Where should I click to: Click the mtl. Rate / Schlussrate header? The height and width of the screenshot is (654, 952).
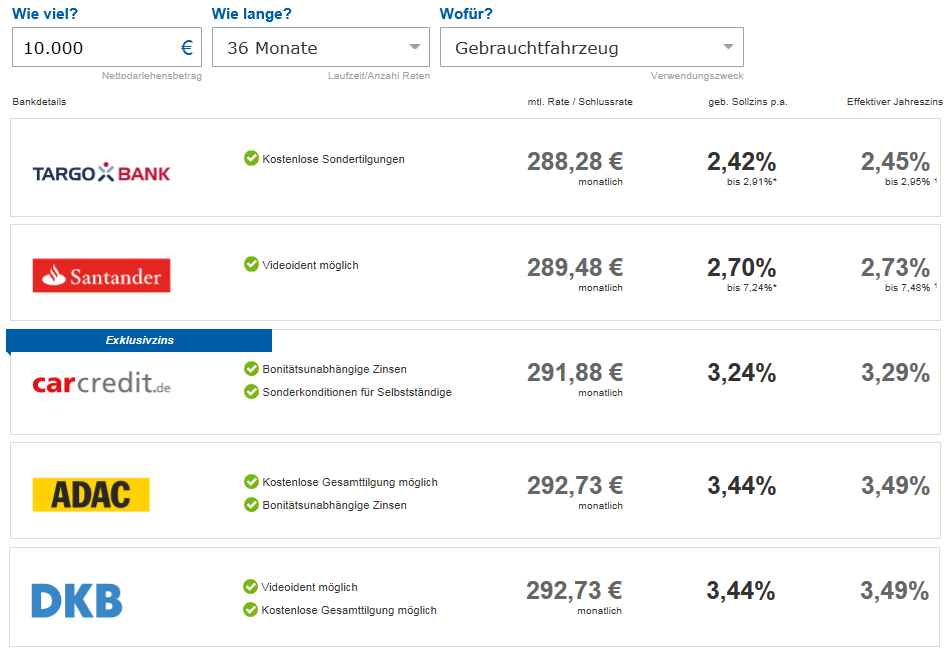pos(580,101)
